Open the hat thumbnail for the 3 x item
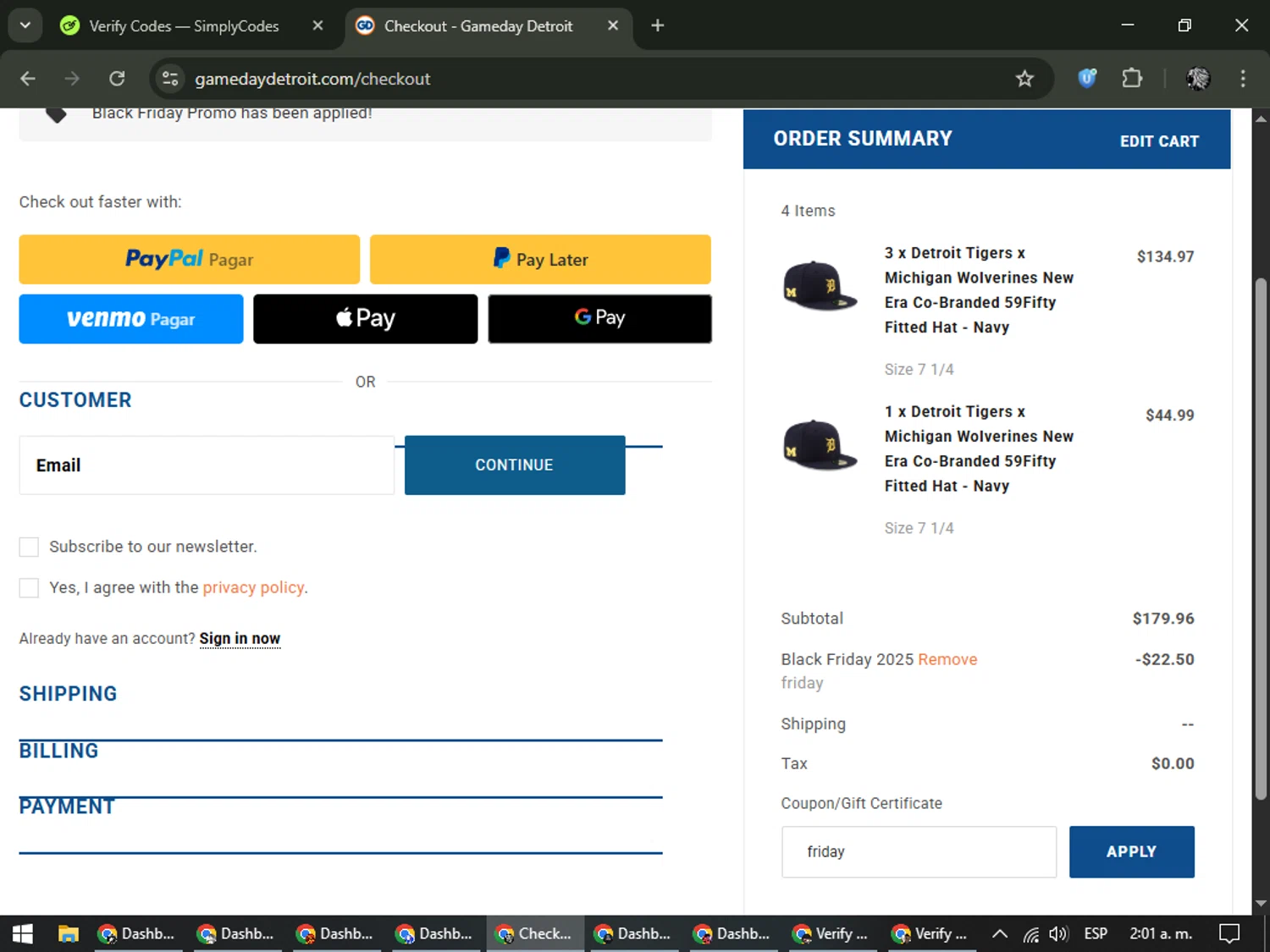Viewport: 1270px width, 952px height. coord(819,285)
